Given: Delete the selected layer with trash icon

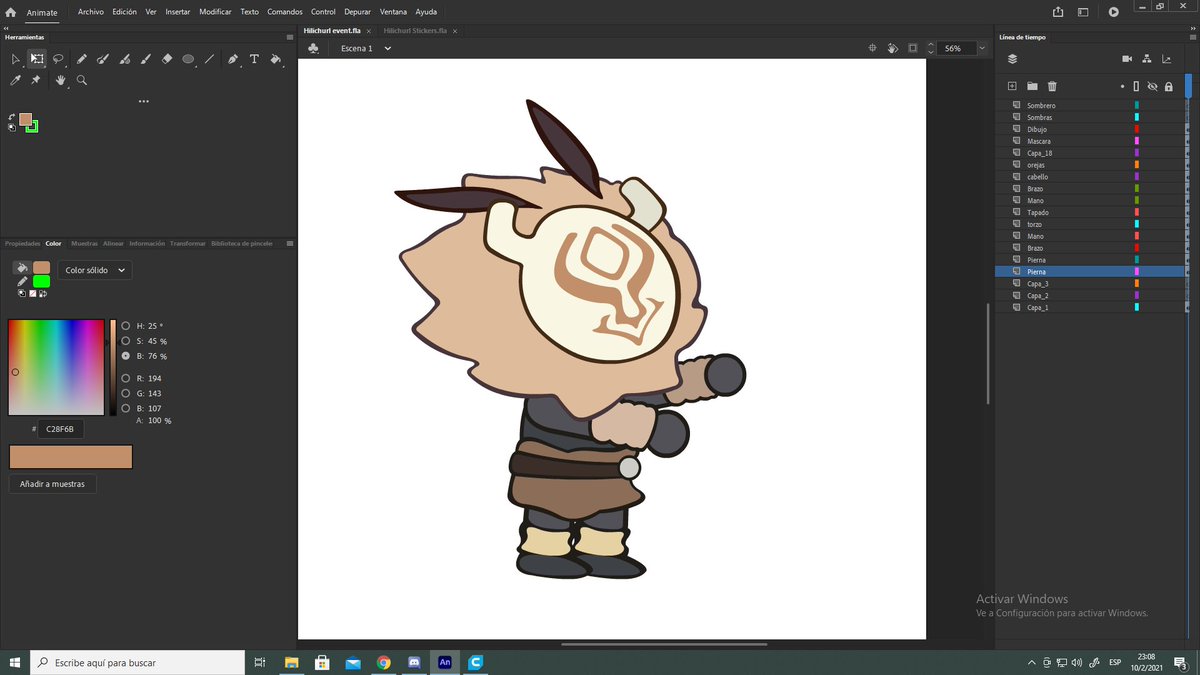Looking at the screenshot, I should (1052, 87).
